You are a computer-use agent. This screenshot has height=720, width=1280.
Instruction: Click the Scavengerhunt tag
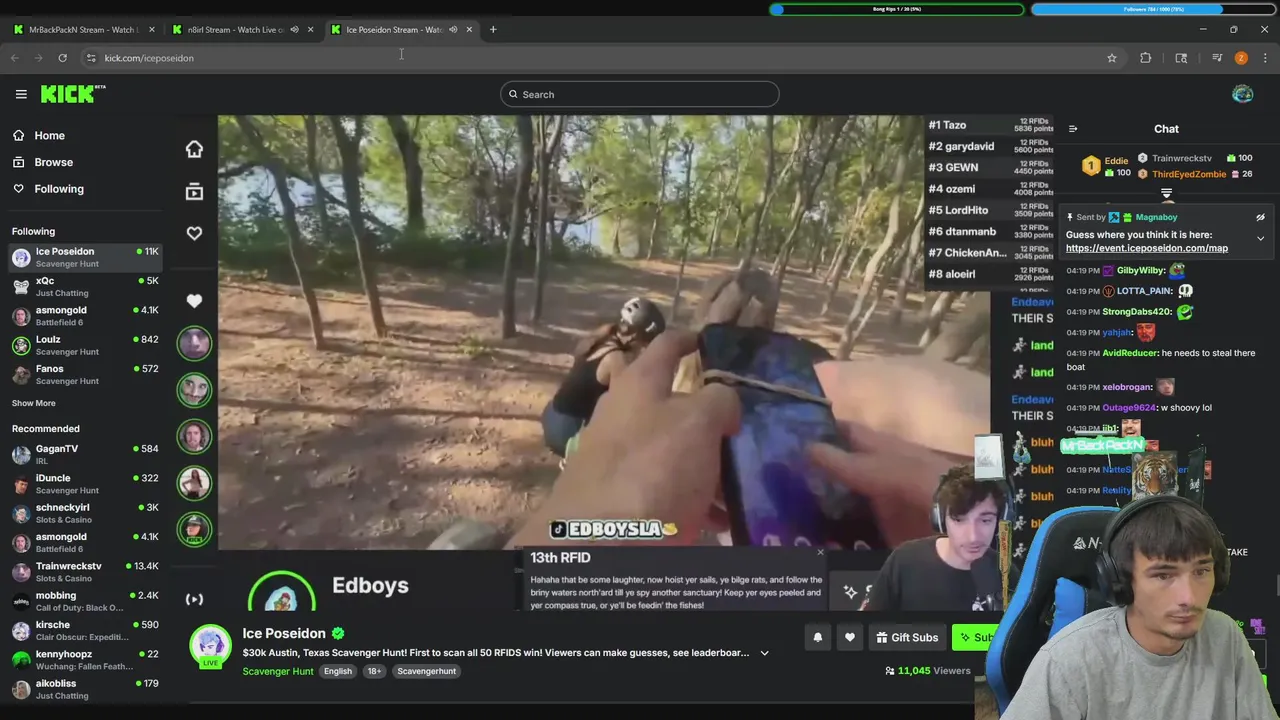[x=427, y=671]
